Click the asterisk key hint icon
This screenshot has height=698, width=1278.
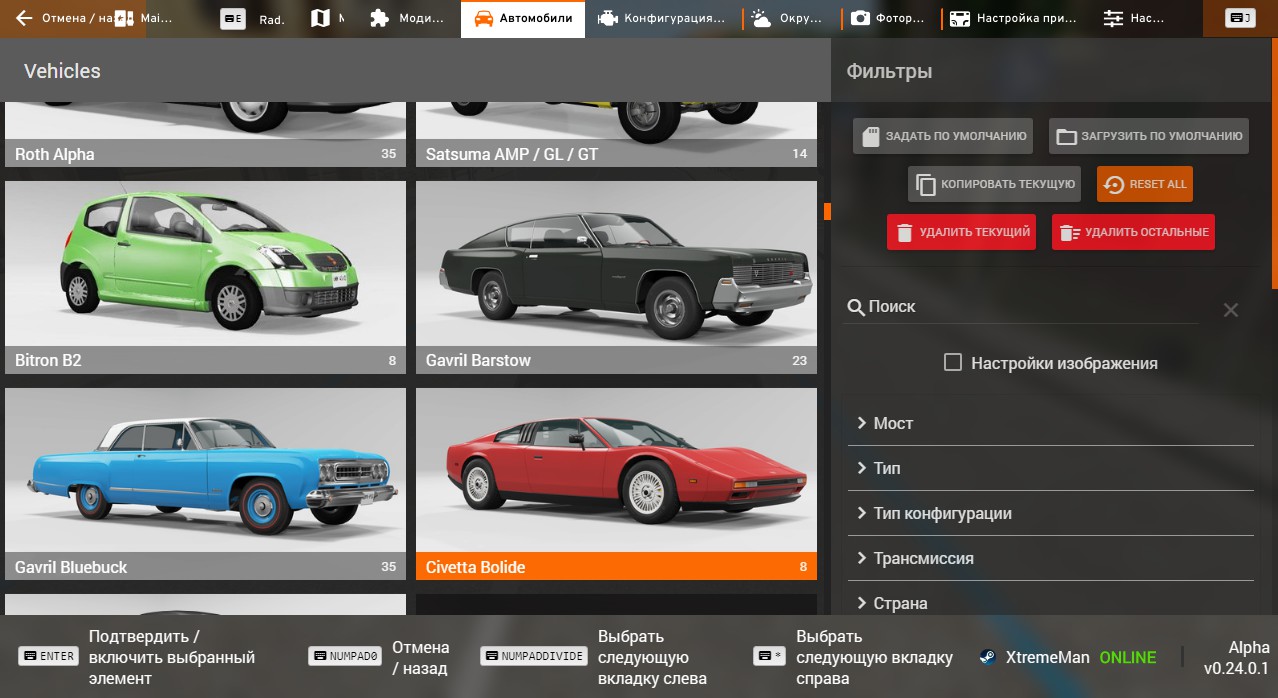(x=769, y=656)
